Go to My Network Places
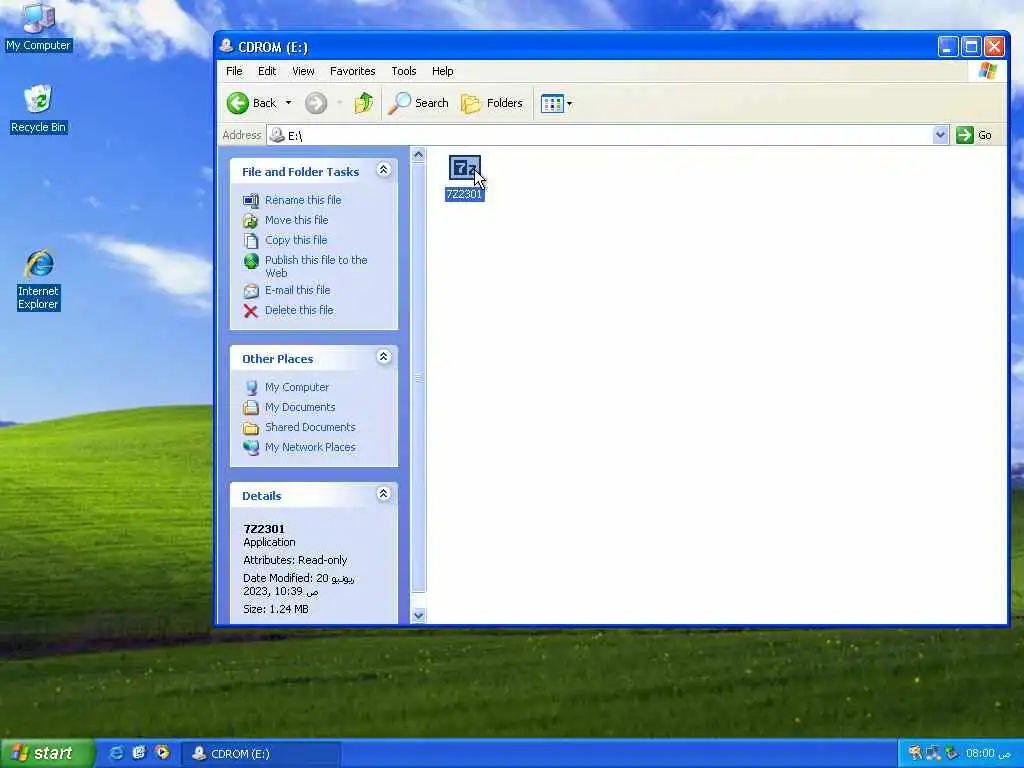 click(310, 447)
